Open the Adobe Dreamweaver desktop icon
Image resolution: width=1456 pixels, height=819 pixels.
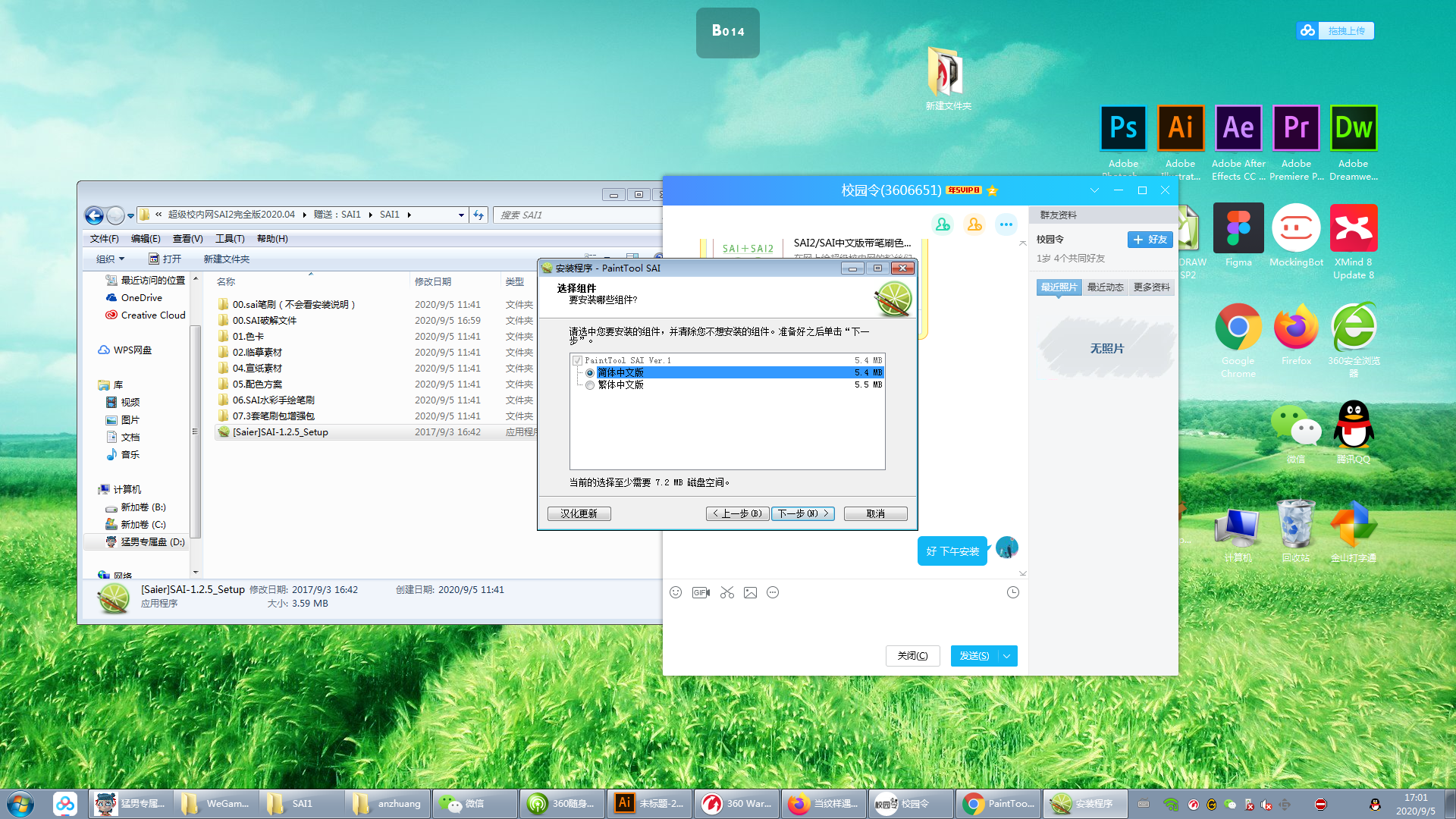pyautogui.click(x=1354, y=129)
